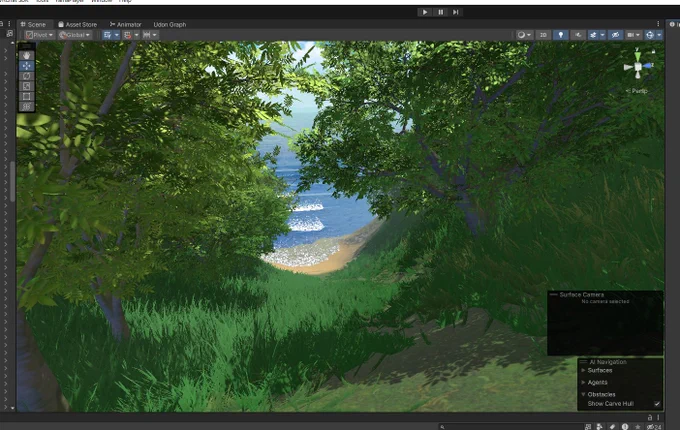Screen dimensions: 680x430
Task: Toggle scene lighting bulb
Action: pos(561,35)
